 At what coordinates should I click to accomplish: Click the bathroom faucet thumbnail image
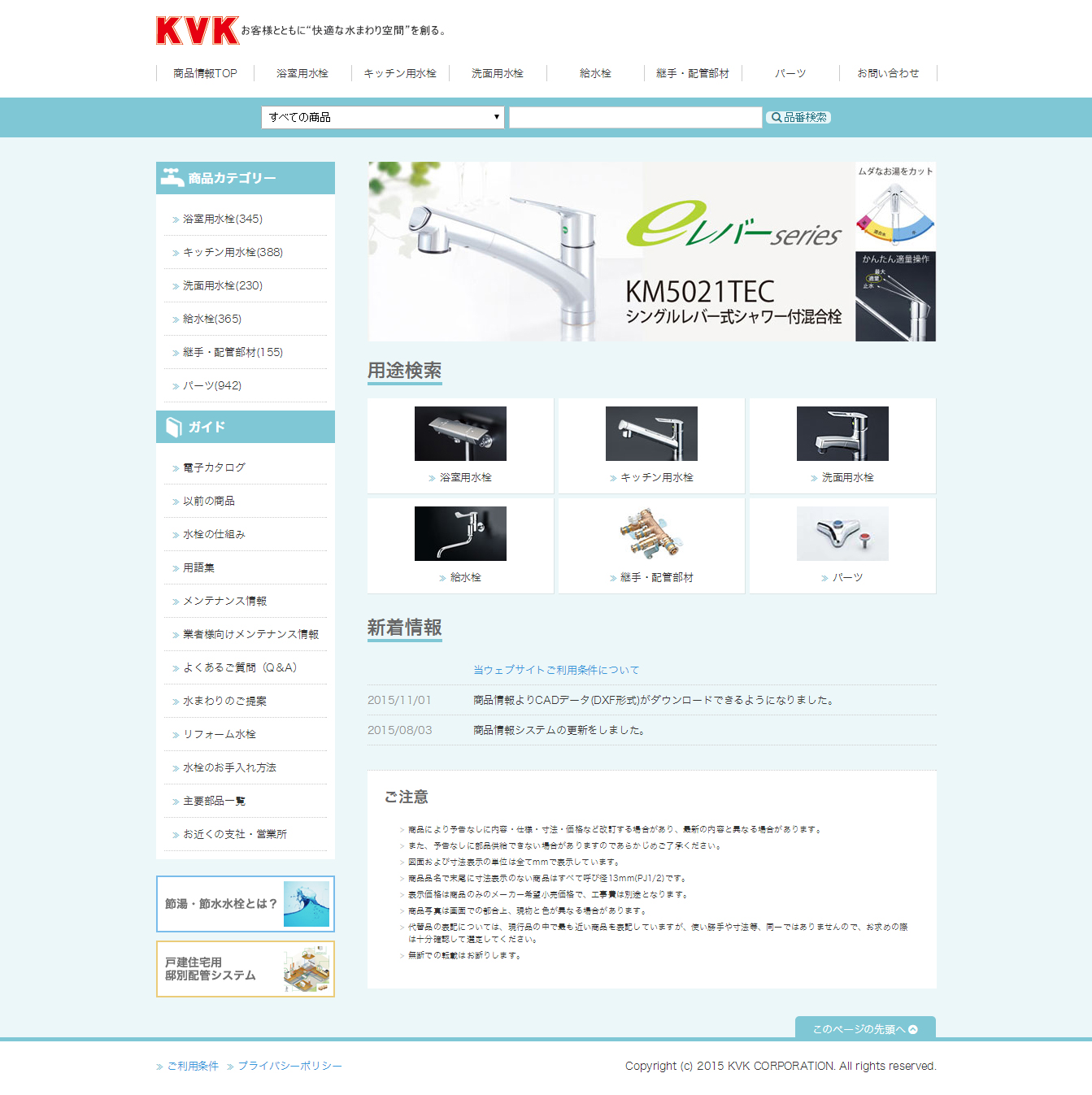460,433
